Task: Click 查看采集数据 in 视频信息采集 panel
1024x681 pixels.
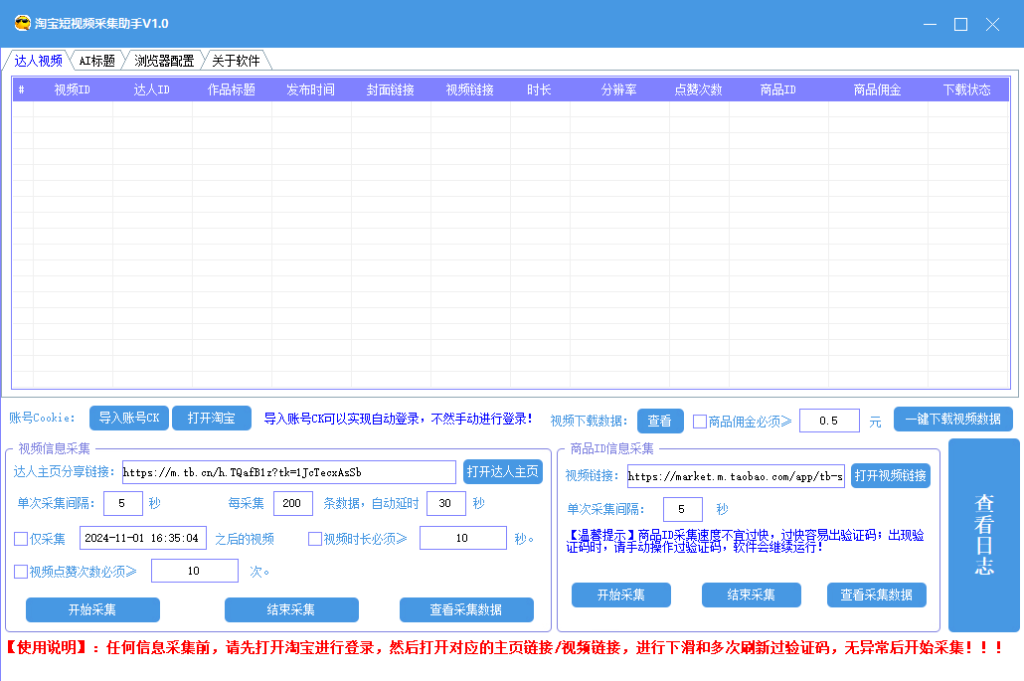Action: pyautogui.click(x=466, y=610)
